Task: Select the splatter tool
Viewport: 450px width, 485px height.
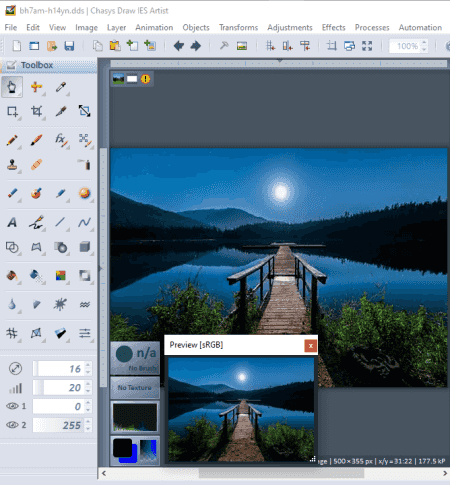Action: click(x=60, y=304)
